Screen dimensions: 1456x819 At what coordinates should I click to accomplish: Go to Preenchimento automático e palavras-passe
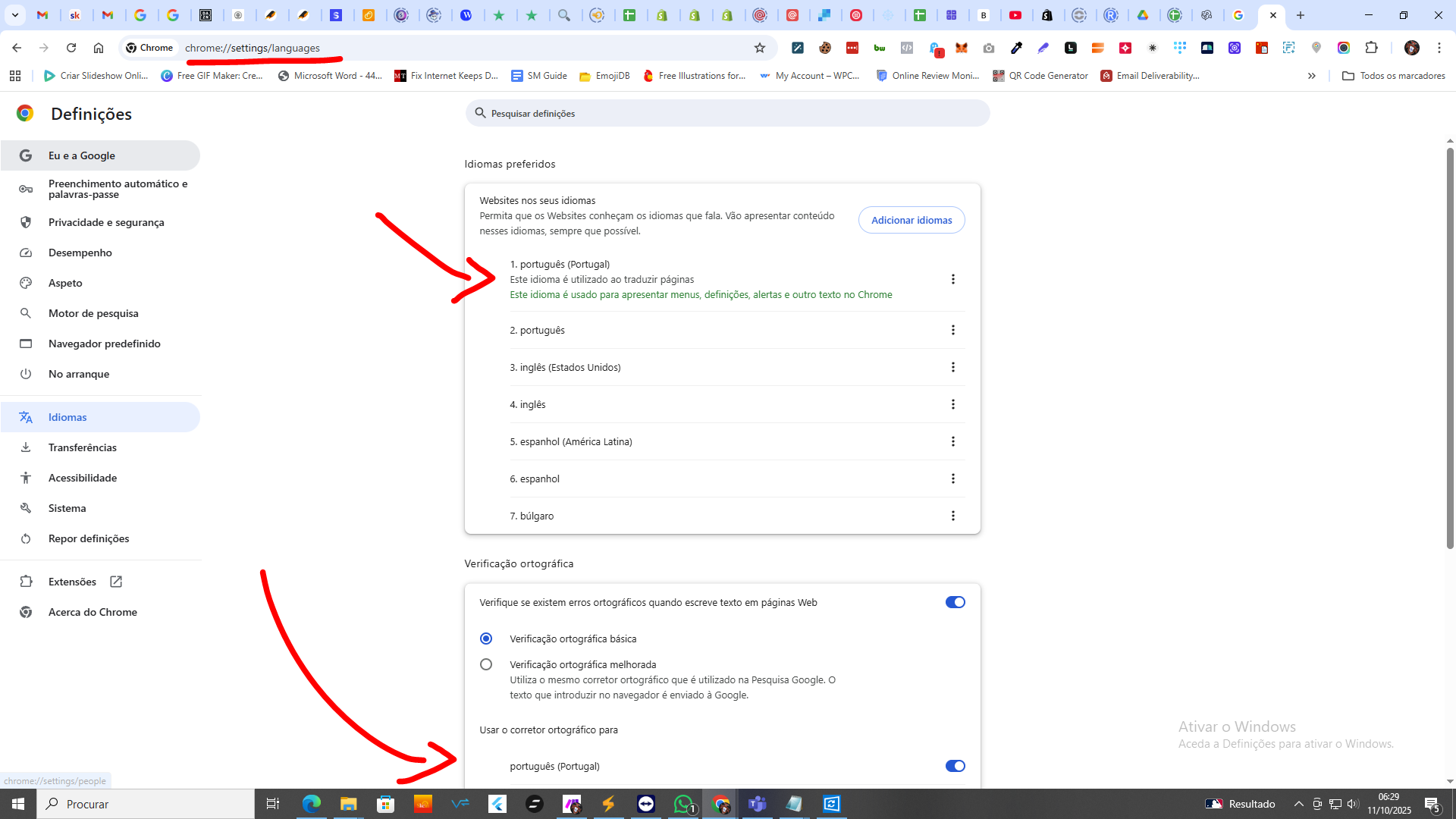click(100, 189)
